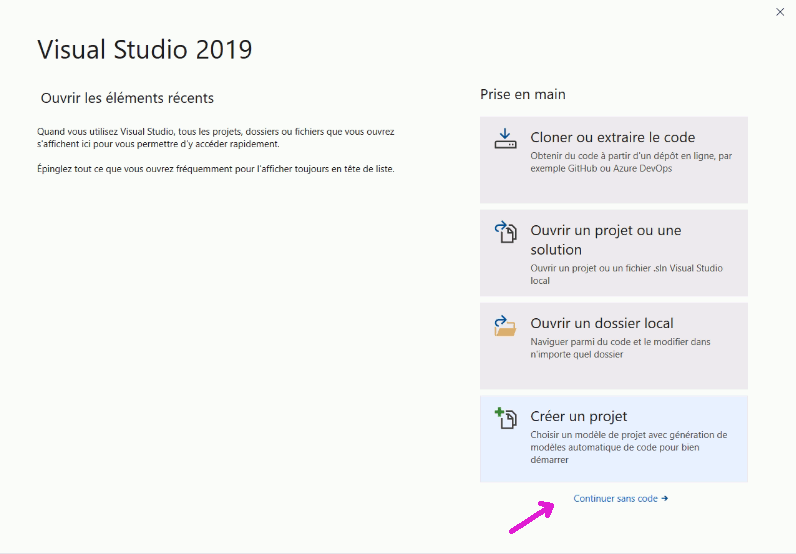The width and height of the screenshot is (796, 554).
Task: Click the open project or solution icon
Action: coord(505,232)
